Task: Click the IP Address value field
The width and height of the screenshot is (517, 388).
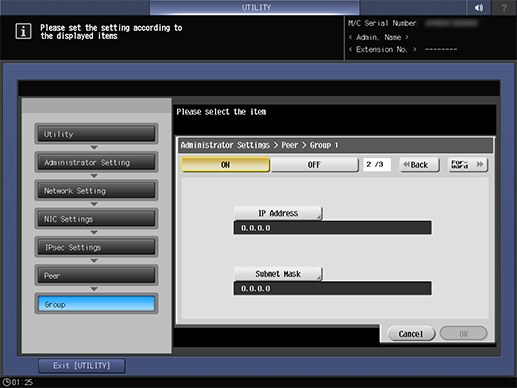Action: [x=332, y=228]
